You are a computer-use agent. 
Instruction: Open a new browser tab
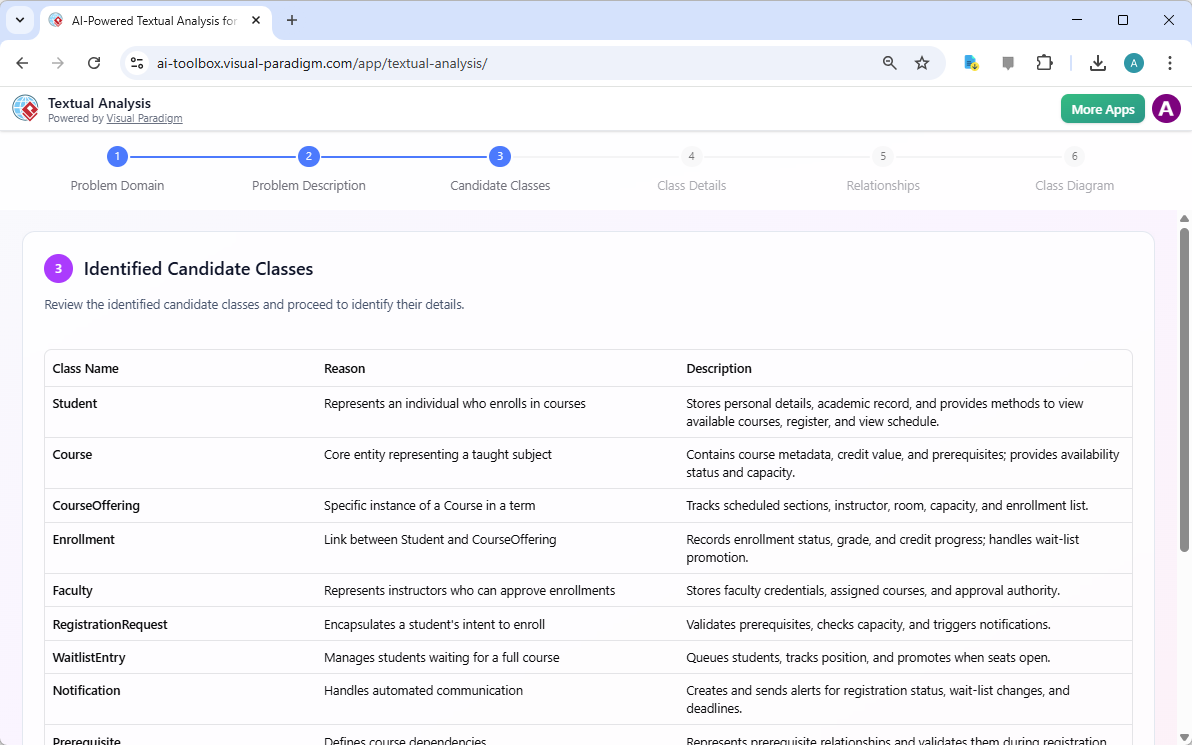(x=290, y=20)
